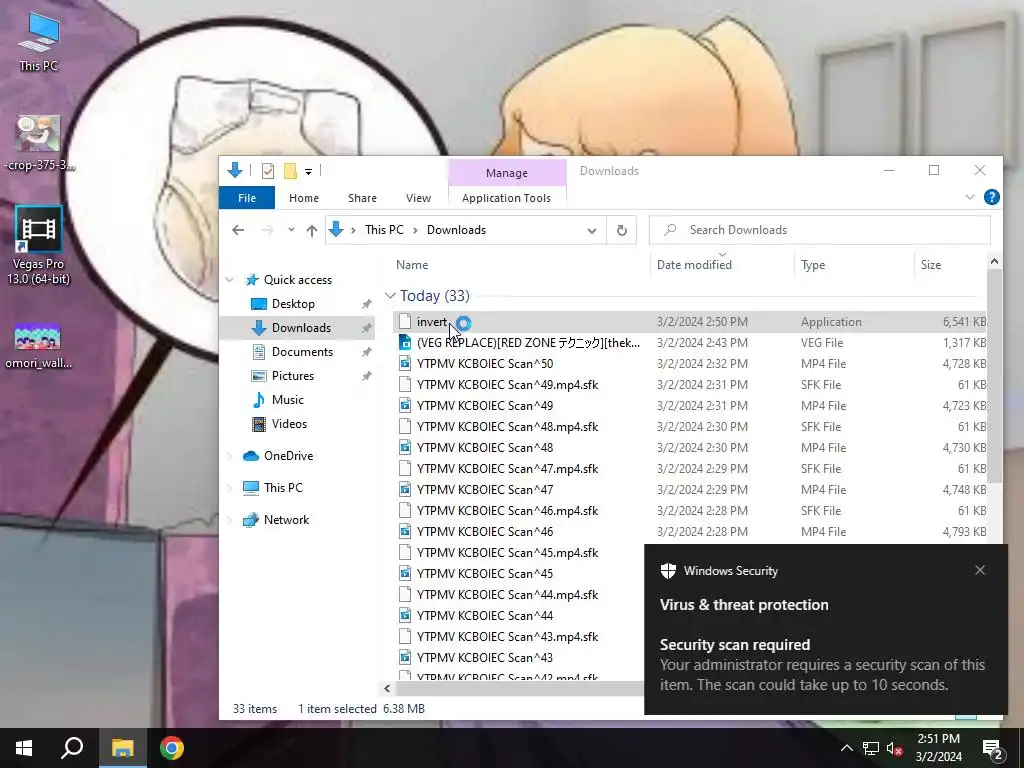Viewport: 1024px width, 768px height.
Task: Click the Properties quick access toolbar icon
Action: point(268,171)
